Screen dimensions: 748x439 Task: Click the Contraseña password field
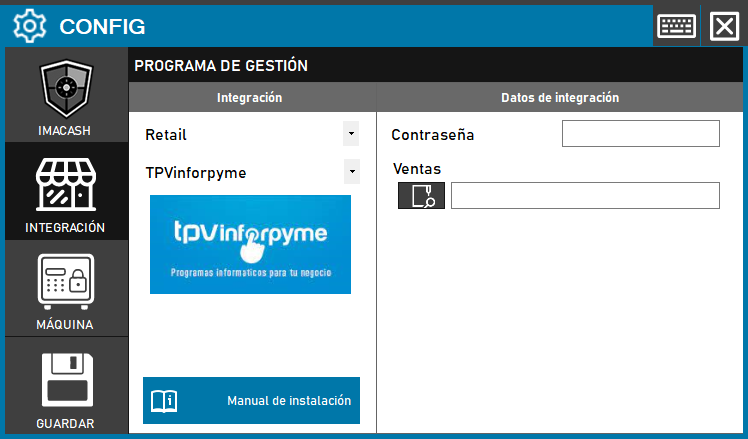click(x=640, y=134)
